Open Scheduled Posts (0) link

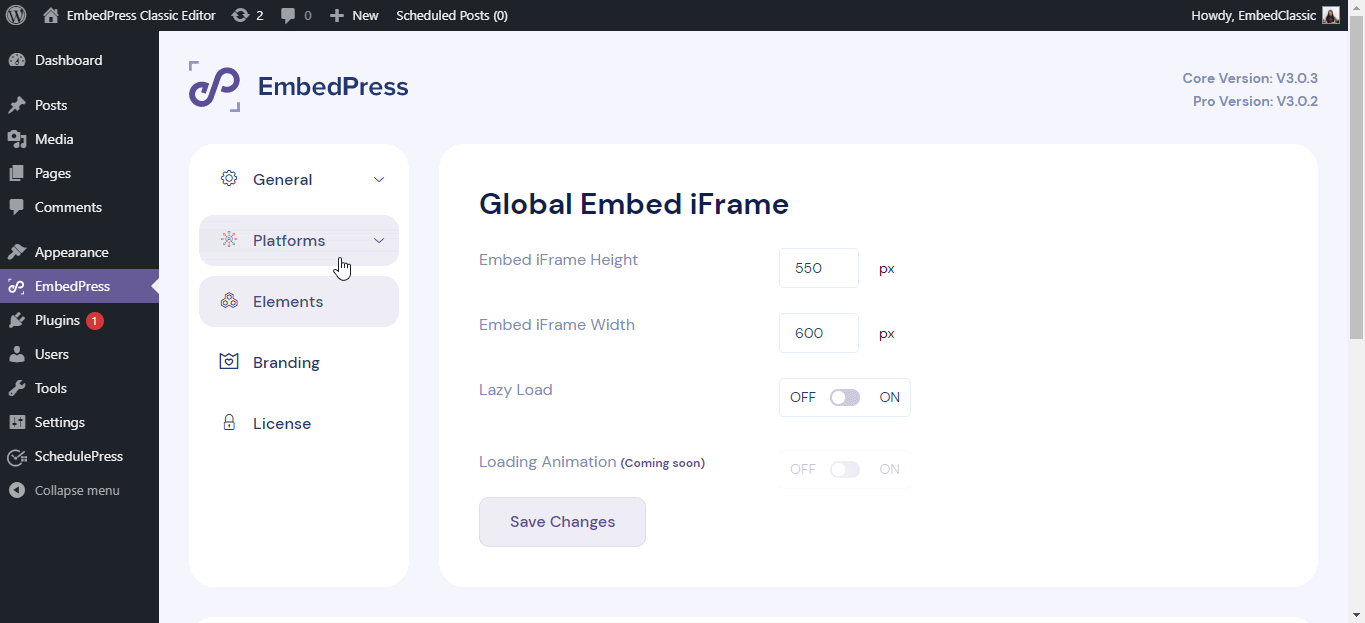(452, 15)
